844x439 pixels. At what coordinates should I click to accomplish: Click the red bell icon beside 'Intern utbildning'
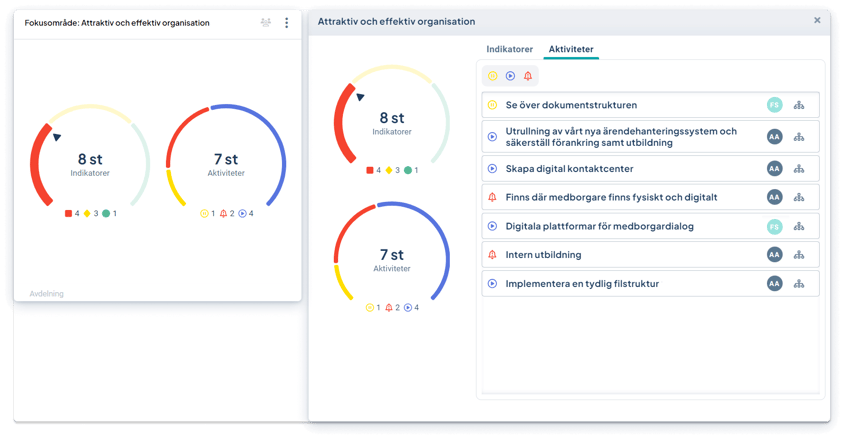tap(492, 255)
